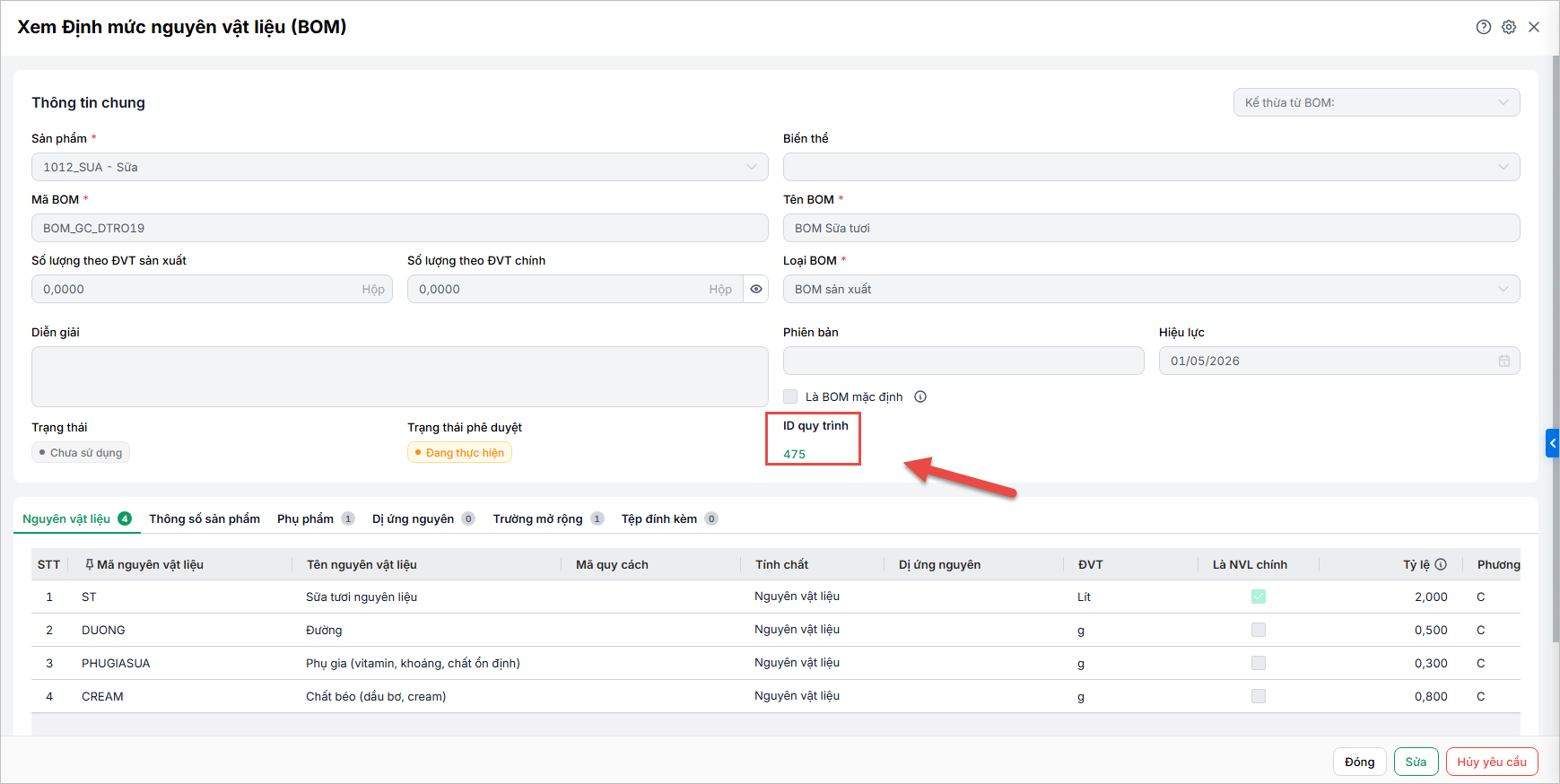Expand the blue side panel arrow
The image size is (1560, 784).
click(x=1553, y=443)
